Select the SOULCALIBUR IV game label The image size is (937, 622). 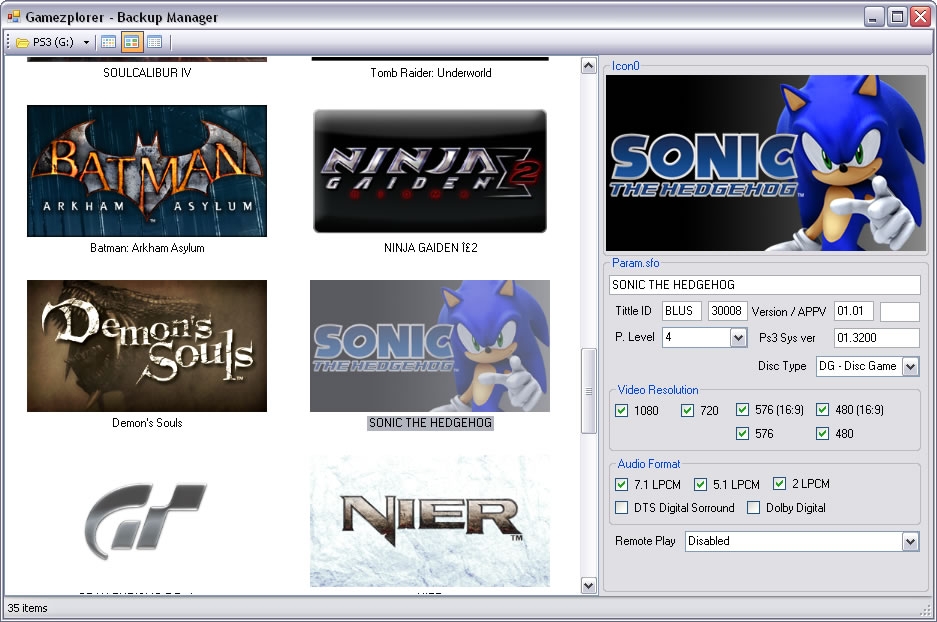[147, 73]
